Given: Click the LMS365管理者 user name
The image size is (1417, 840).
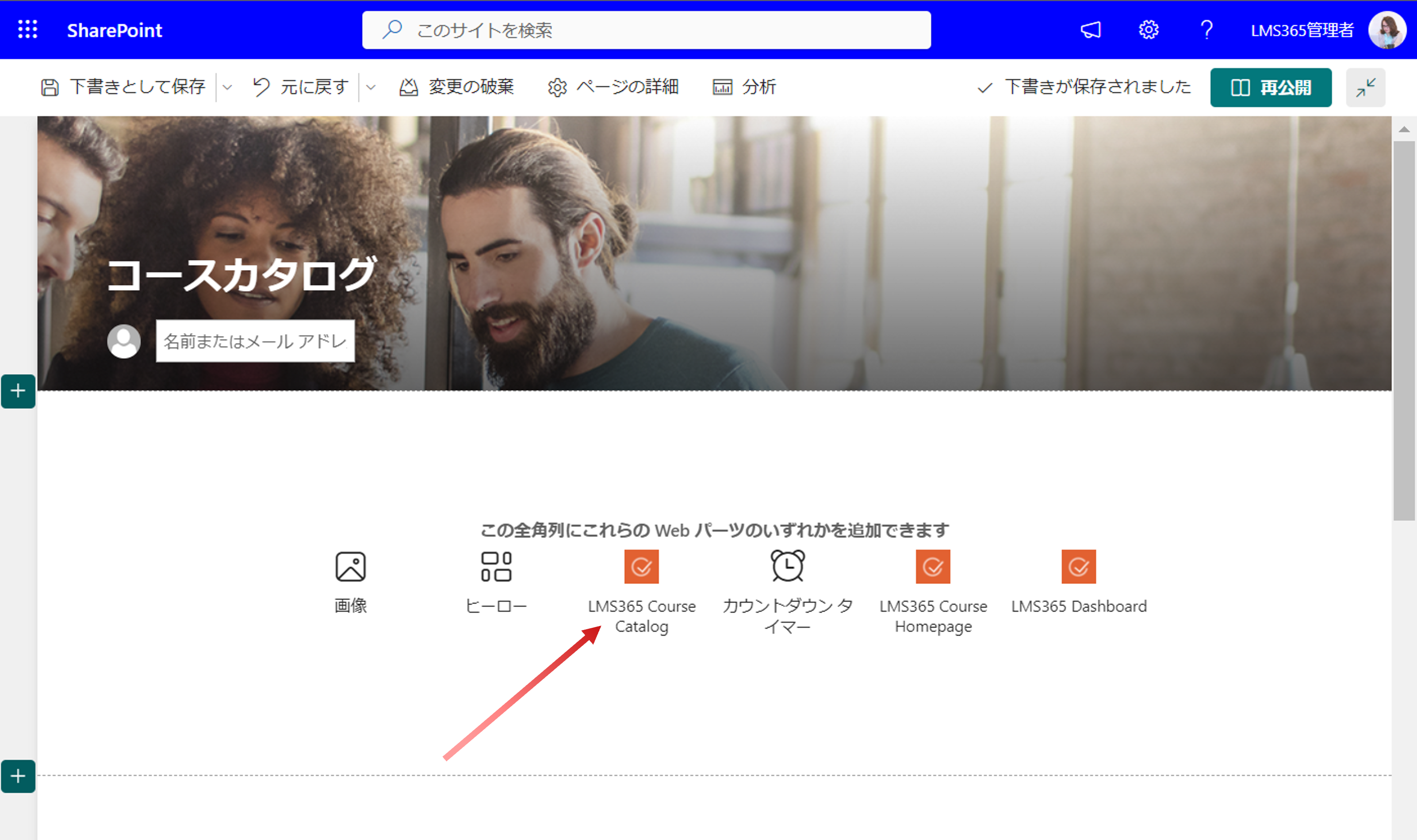Looking at the screenshot, I should (x=1302, y=30).
